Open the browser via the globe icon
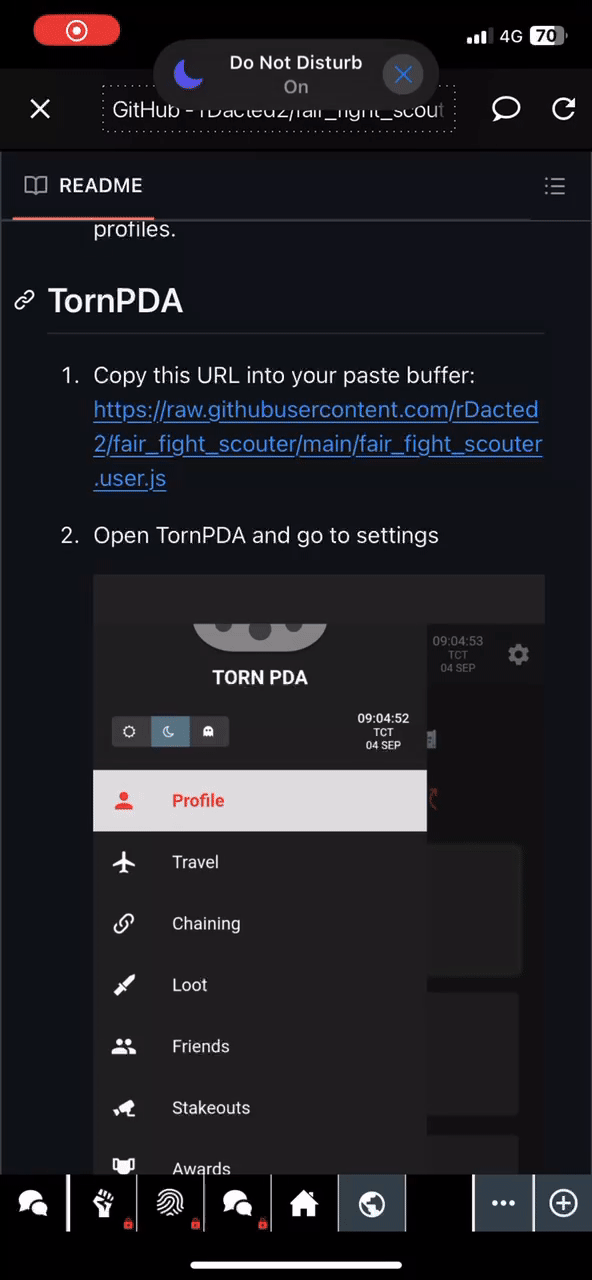Viewport: 592px width, 1280px height. pyautogui.click(x=371, y=1203)
